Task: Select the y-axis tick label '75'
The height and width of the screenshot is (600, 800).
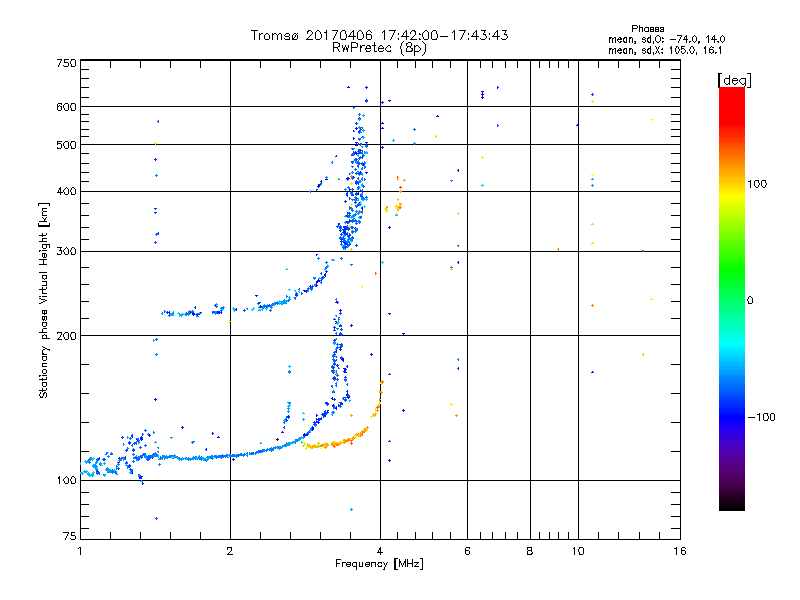Action: pos(70,536)
